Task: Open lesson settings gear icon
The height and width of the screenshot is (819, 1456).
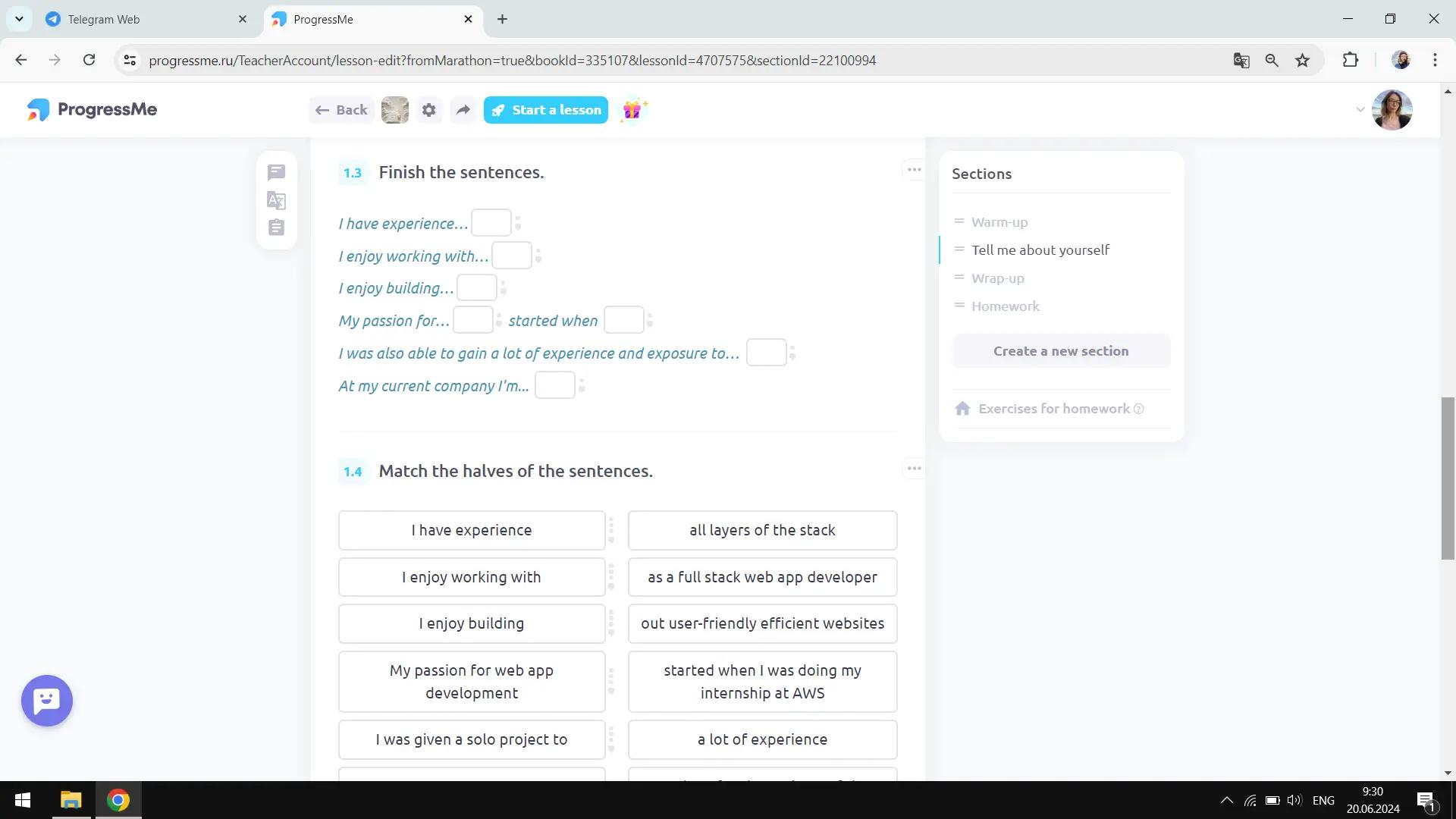Action: (429, 110)
